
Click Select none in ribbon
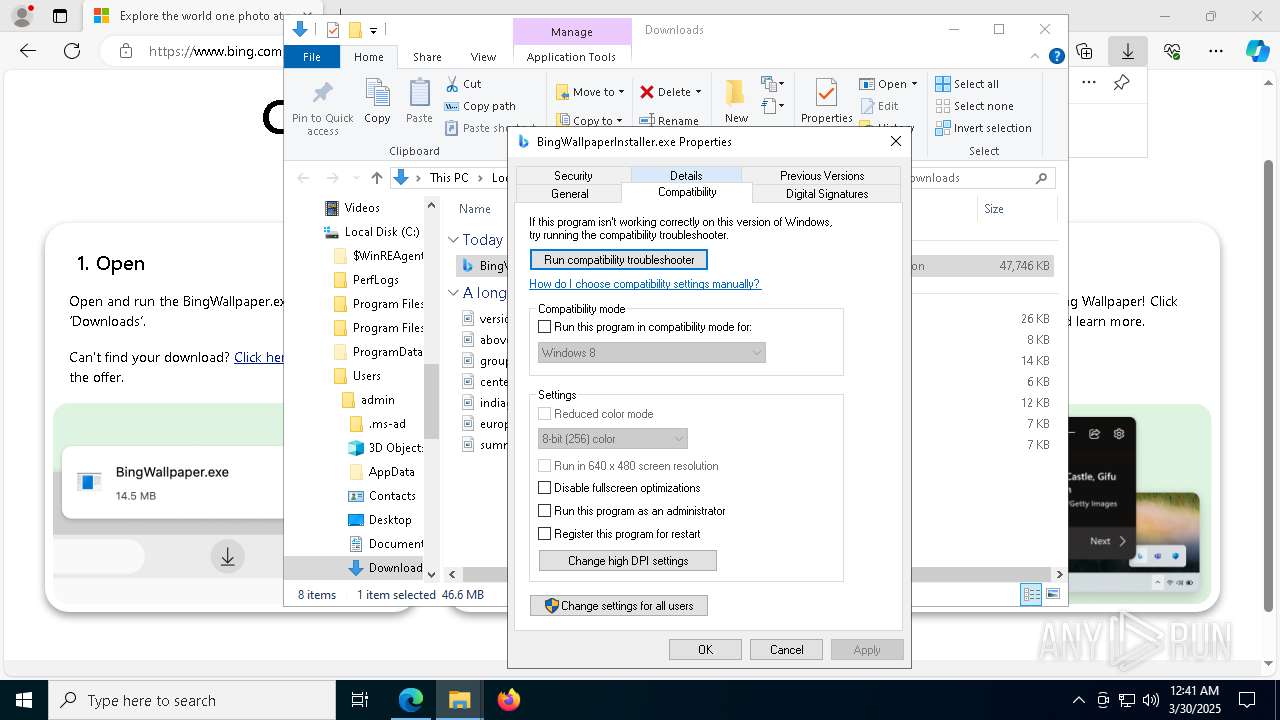(x=974, y=106)
